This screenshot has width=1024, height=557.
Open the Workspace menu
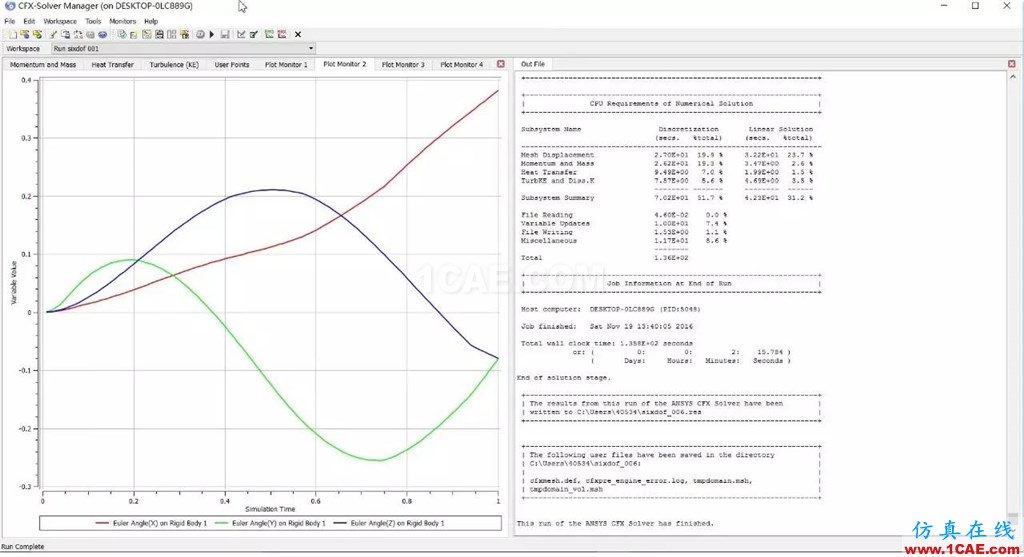60,21
